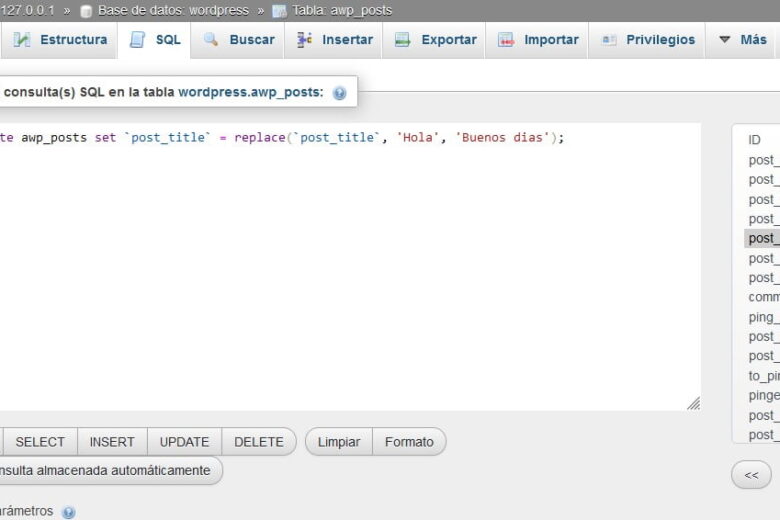Click the Limpiar button
The image size is (780, 520).
coord(339,442)
